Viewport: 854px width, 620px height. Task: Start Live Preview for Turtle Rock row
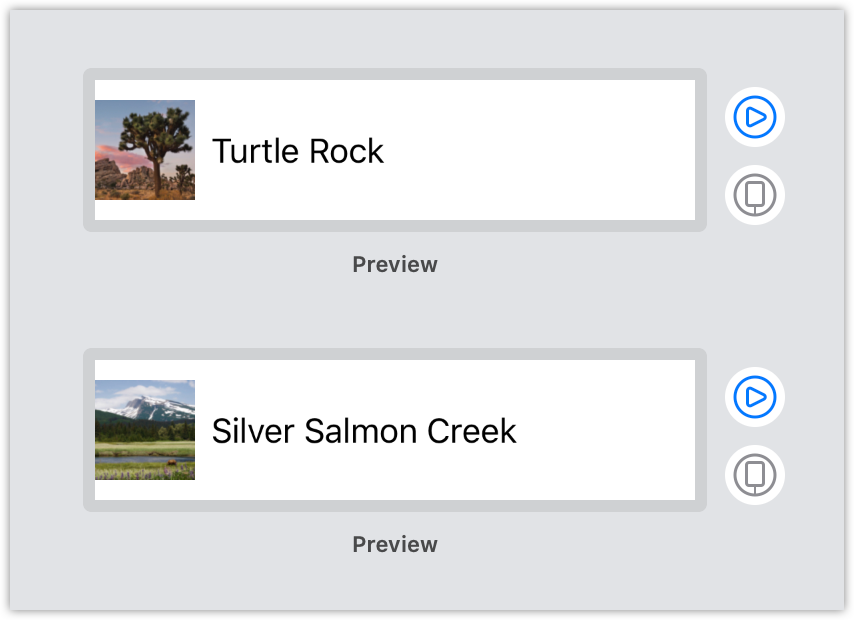coord(755,117)
